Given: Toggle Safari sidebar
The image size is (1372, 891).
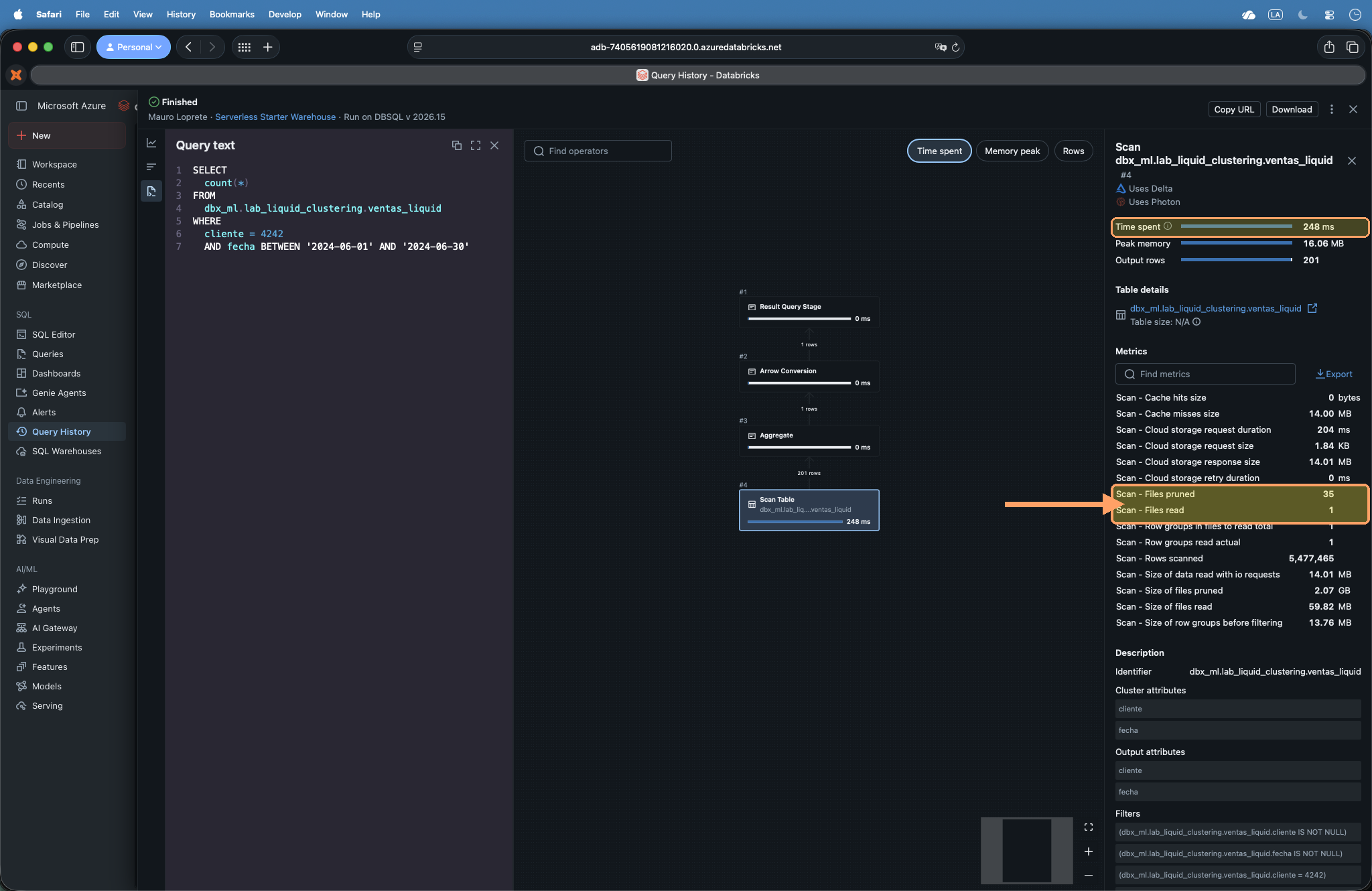Looking at the screenshot, I should (78, 47).
